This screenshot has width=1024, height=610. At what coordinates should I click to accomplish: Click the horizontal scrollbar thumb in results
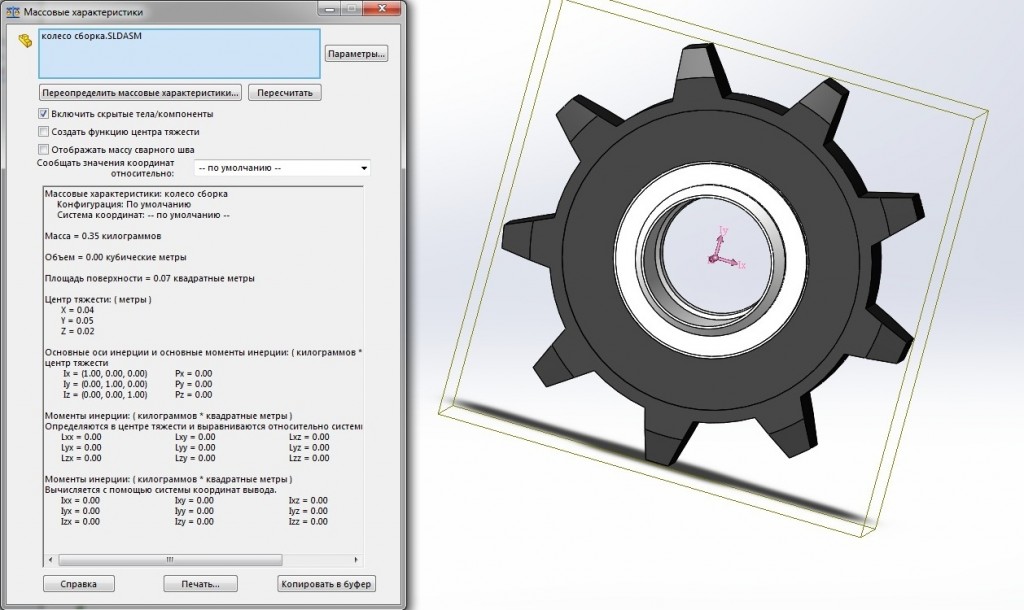tap(170, 560)
